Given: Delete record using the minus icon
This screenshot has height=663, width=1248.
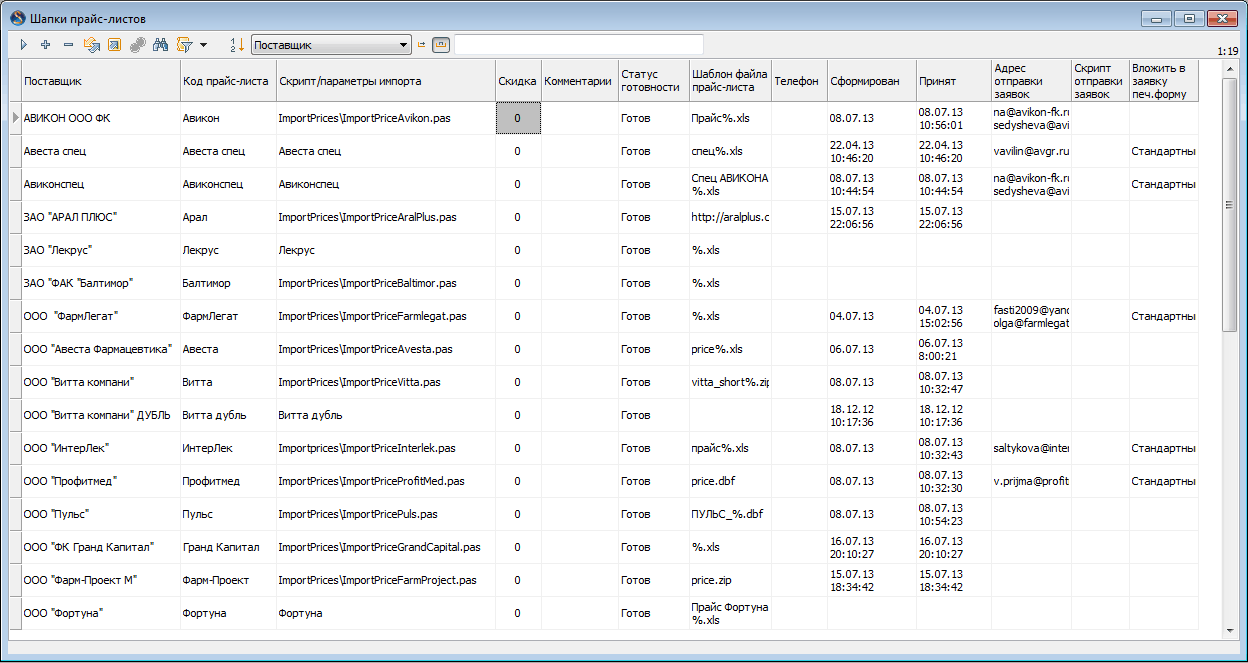Looking at the screenshot, I should [68, 45].
